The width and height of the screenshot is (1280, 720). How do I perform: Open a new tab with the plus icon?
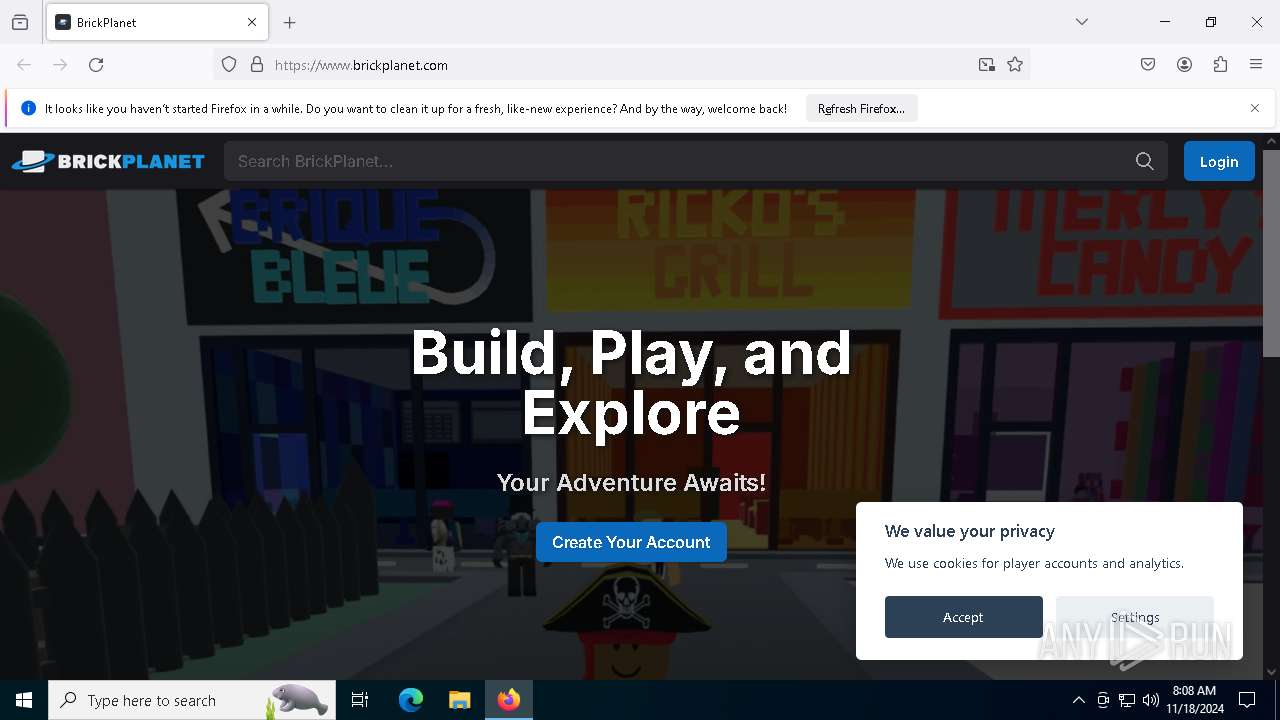click(x=290, y=22)
